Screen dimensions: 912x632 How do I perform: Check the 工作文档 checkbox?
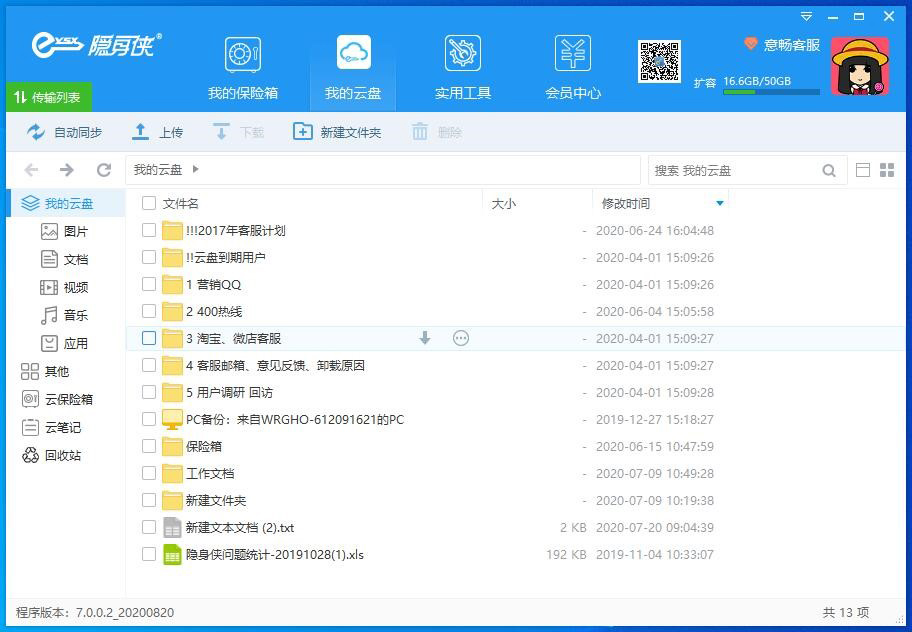(149, 473)
